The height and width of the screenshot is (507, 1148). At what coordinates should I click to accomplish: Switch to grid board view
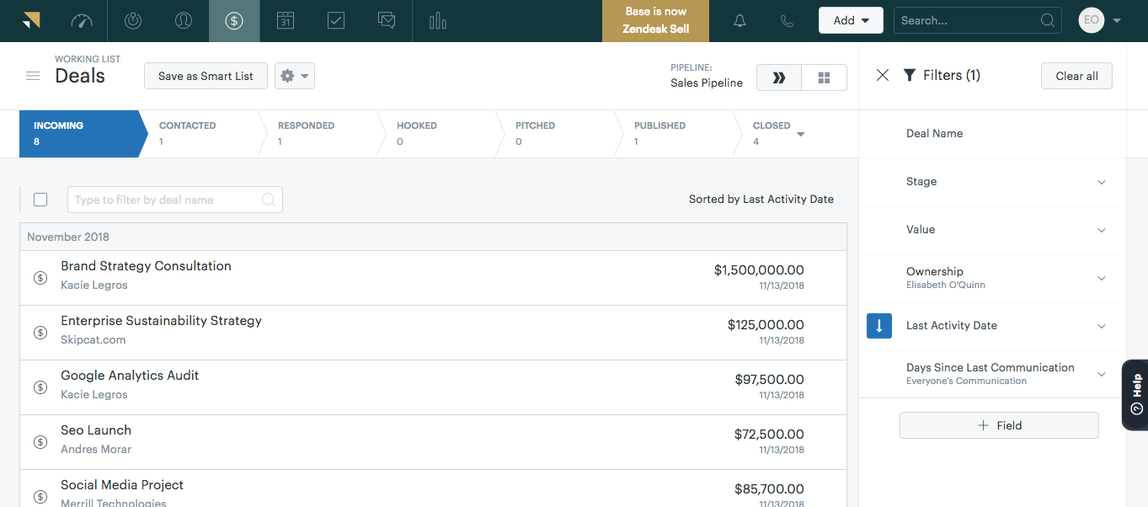pos(824,78)
